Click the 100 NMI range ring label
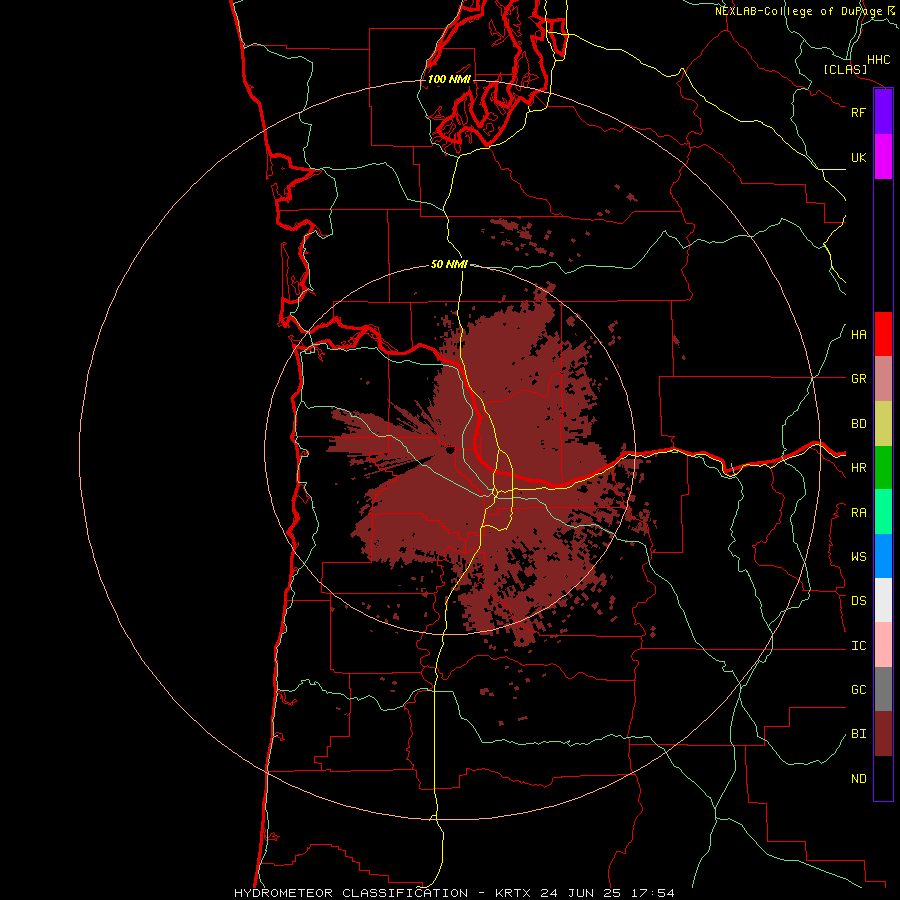Viewport: 900px width, 900px height. pos(449,79)
